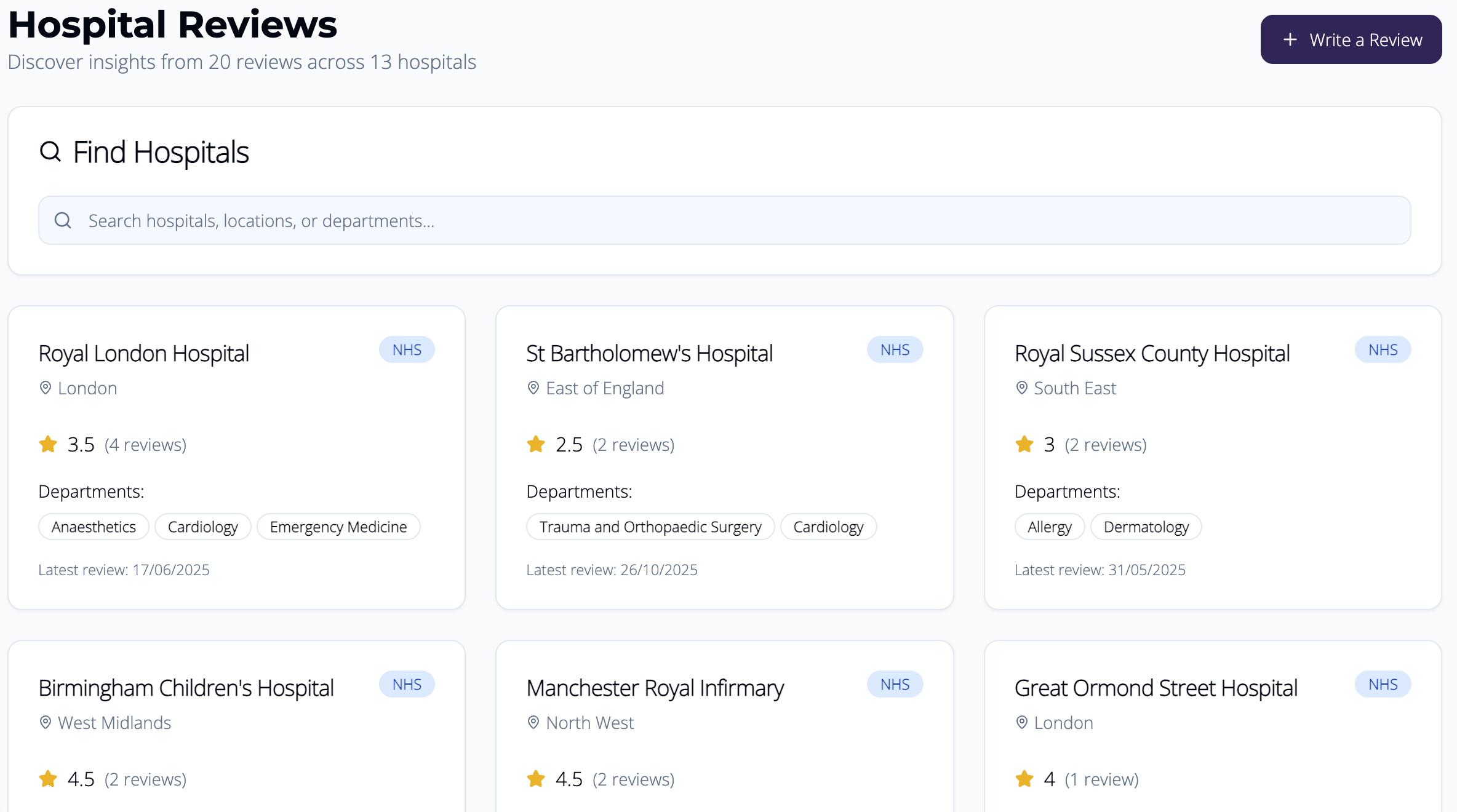Select the Emergency Medicine department chip
The image size is (1457, 812).
click(x=338, y=527)
